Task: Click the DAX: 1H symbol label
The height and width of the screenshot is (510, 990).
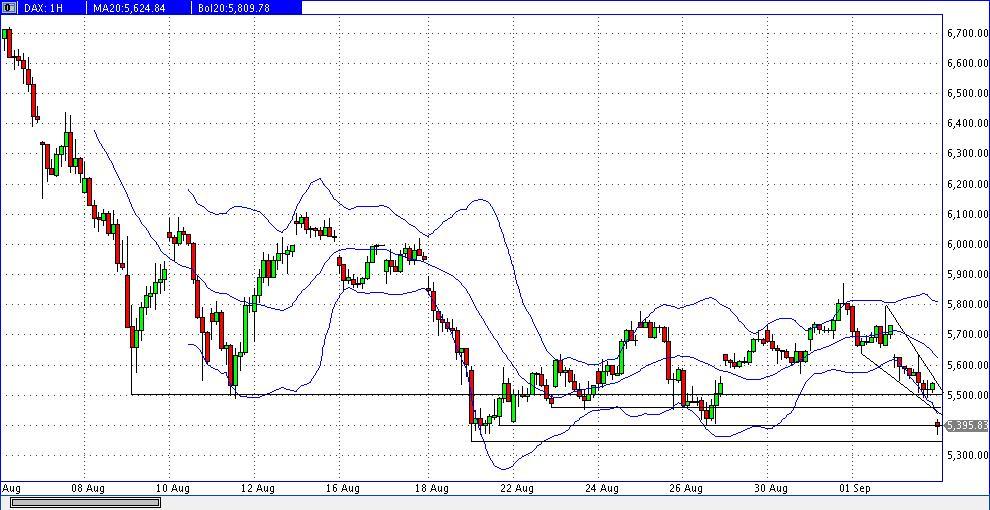Action: (x=42, y=8)
